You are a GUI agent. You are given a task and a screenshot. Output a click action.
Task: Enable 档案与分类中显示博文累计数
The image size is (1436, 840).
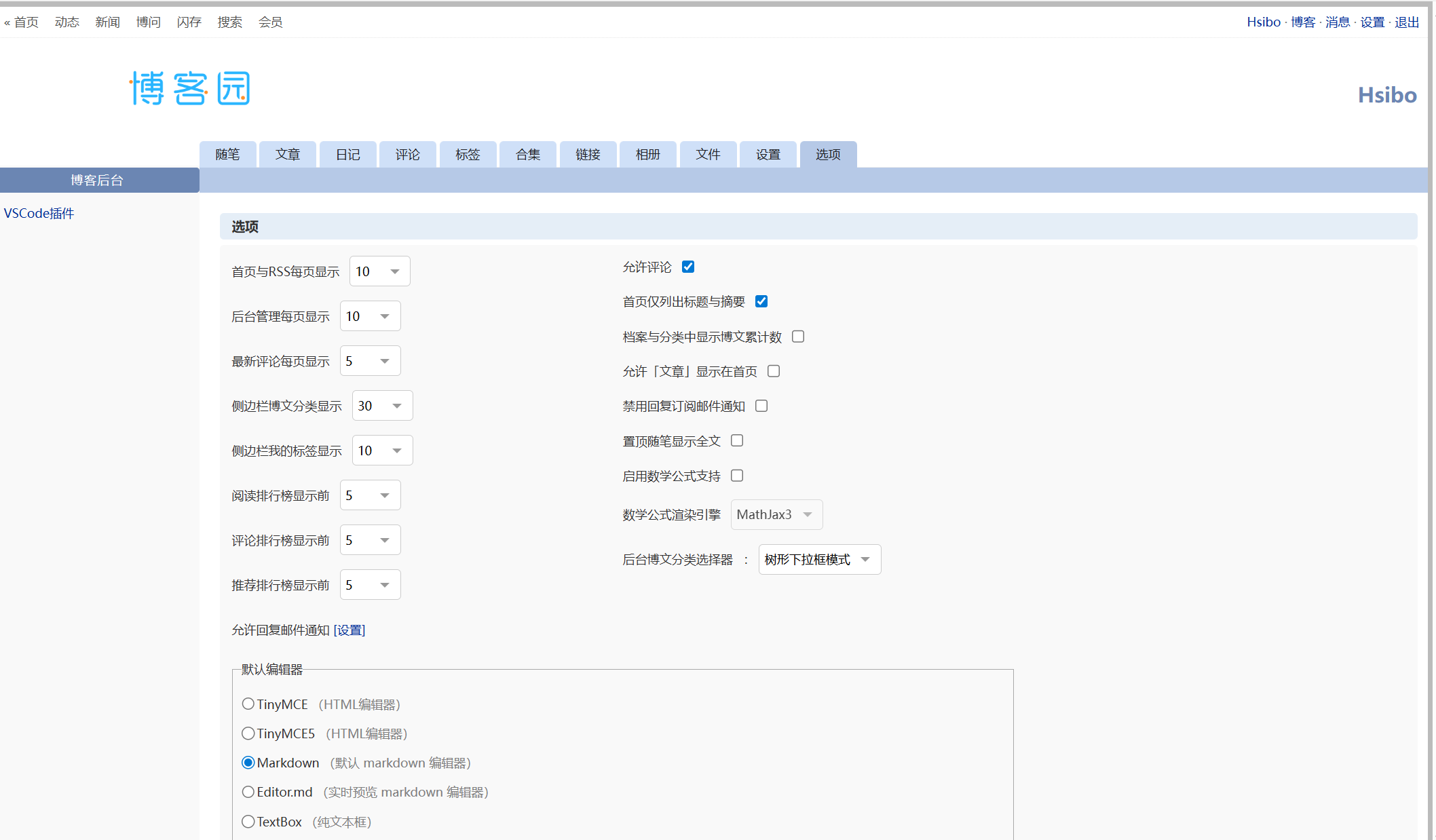798,336
